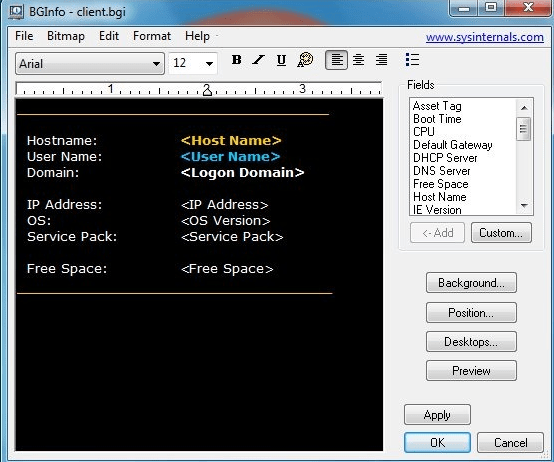Open the text color palette icon

point(305,60)
